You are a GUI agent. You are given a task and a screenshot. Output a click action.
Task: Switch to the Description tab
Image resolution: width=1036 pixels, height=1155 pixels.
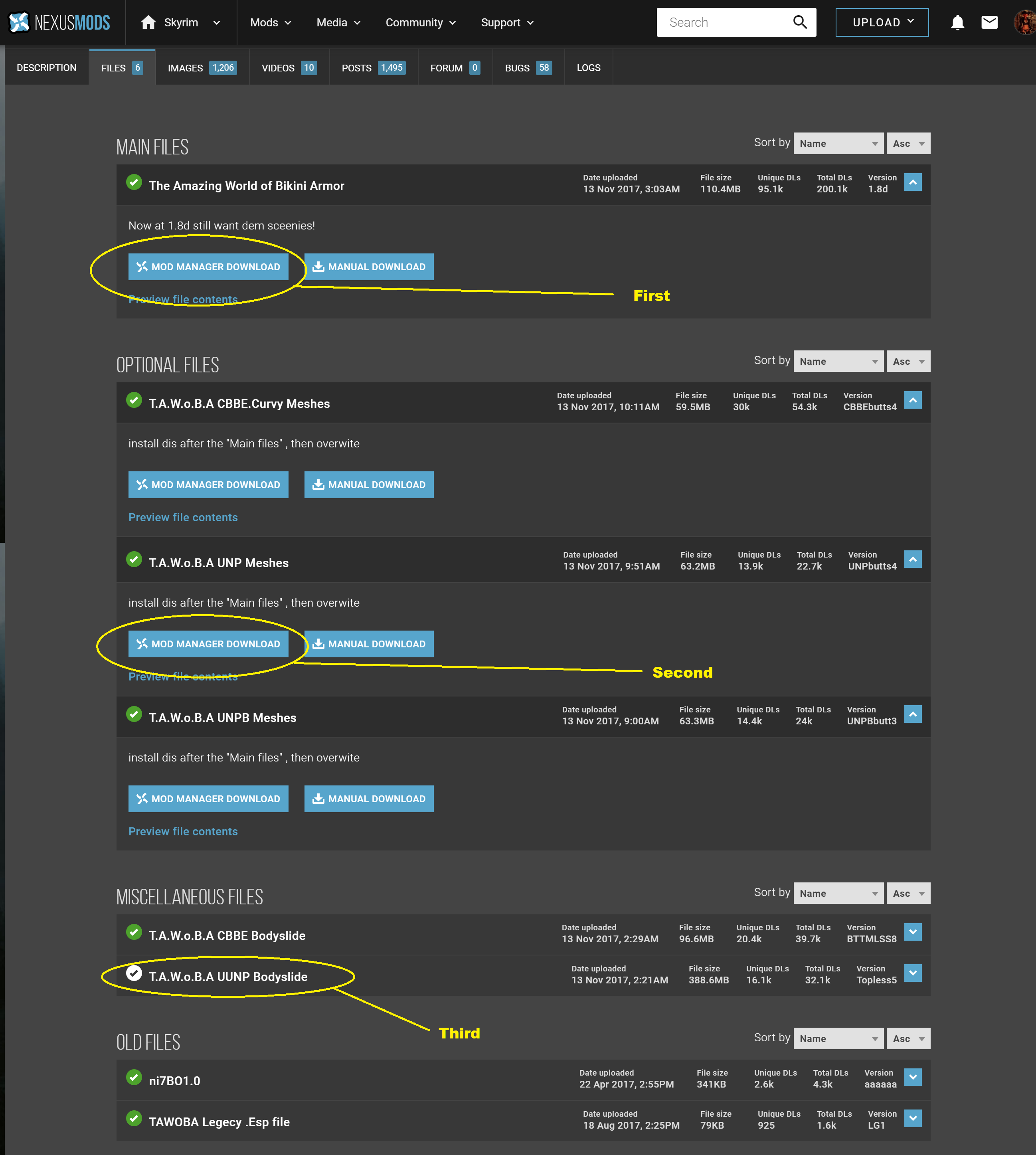(47, 68)
